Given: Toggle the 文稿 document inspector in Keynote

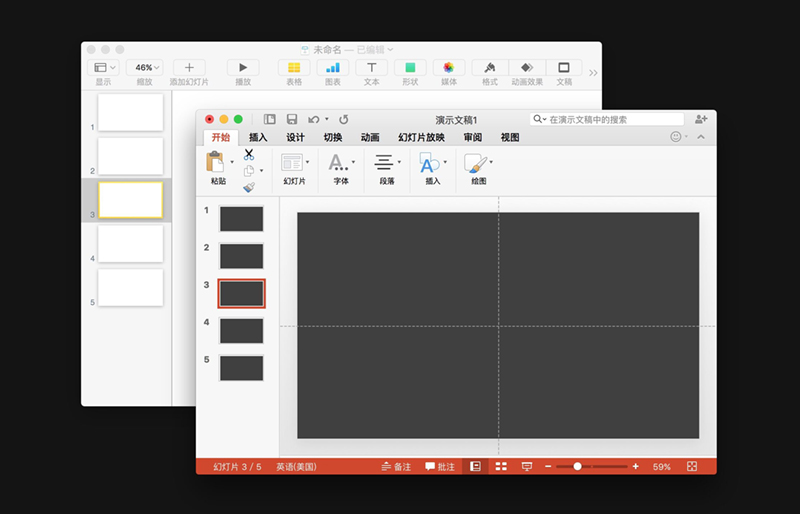Looking at the screenshot, I should click(x=564, y=67).
